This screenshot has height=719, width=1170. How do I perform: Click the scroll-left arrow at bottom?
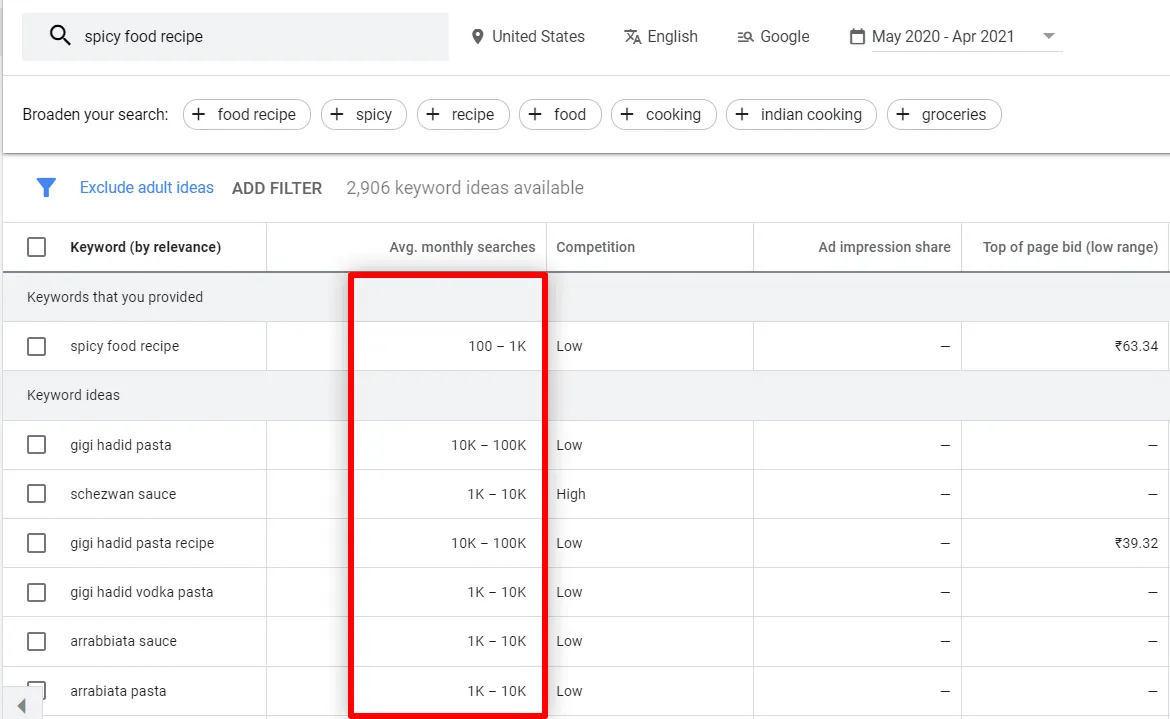coord(22,706)
